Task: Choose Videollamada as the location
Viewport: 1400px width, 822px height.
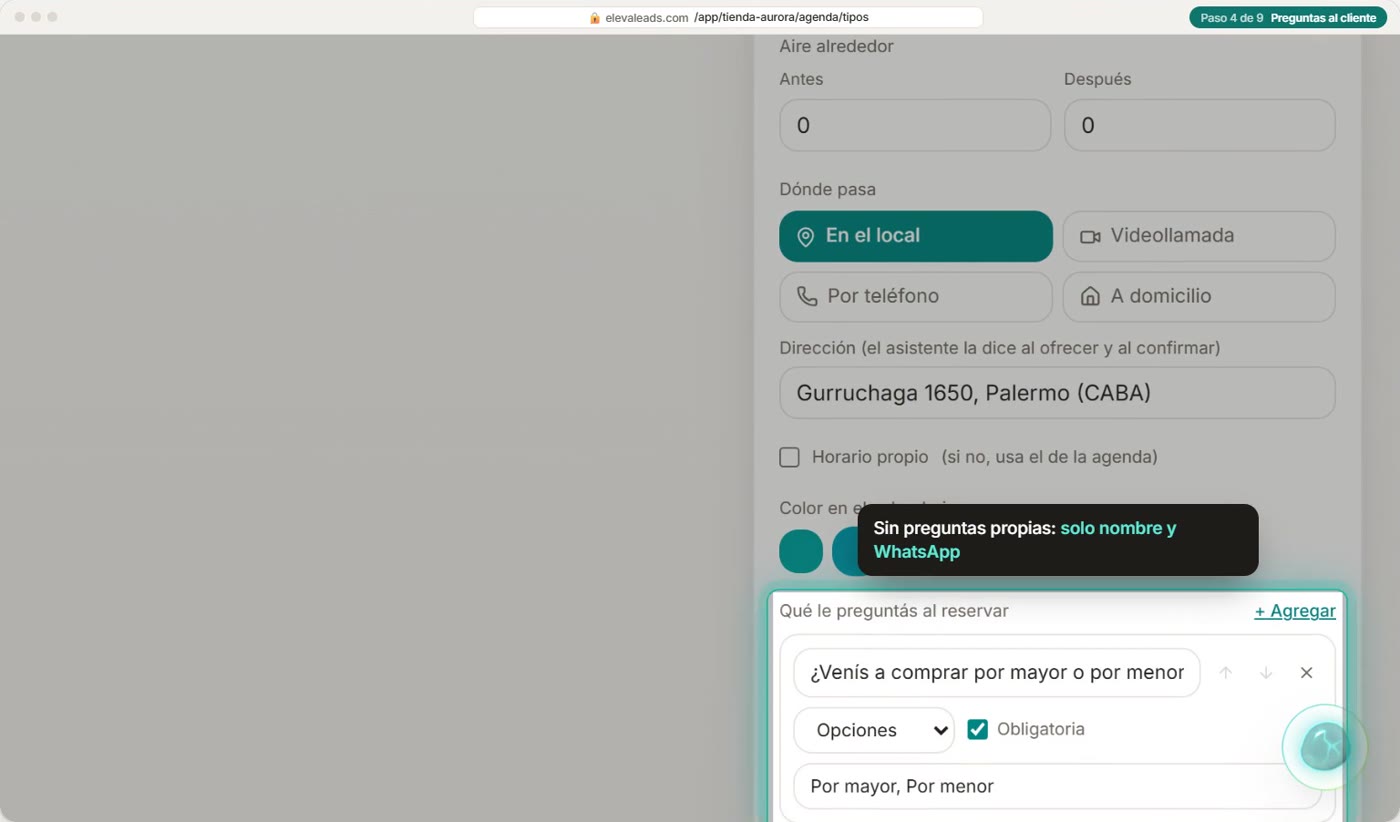Action: 1199,236
